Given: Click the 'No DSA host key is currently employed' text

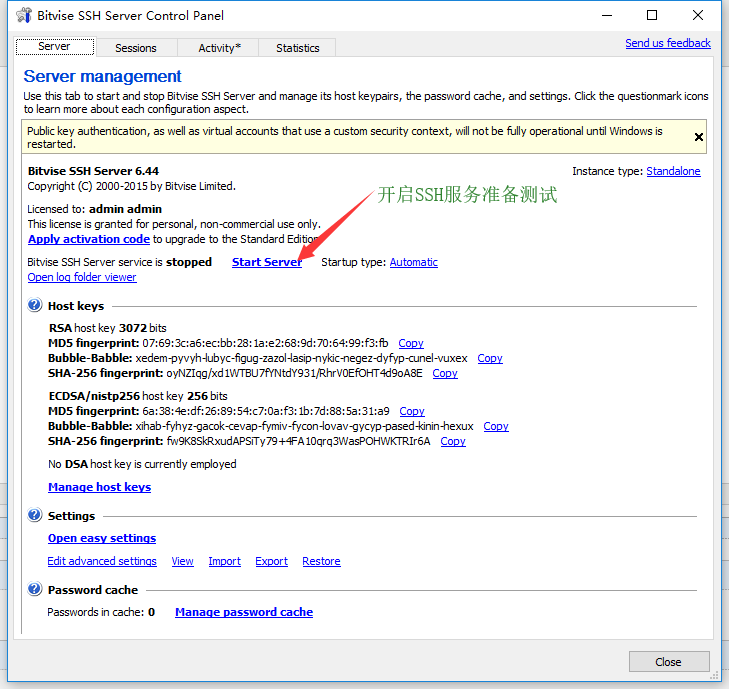Looking at the screenshot, I should click(142, 464).
